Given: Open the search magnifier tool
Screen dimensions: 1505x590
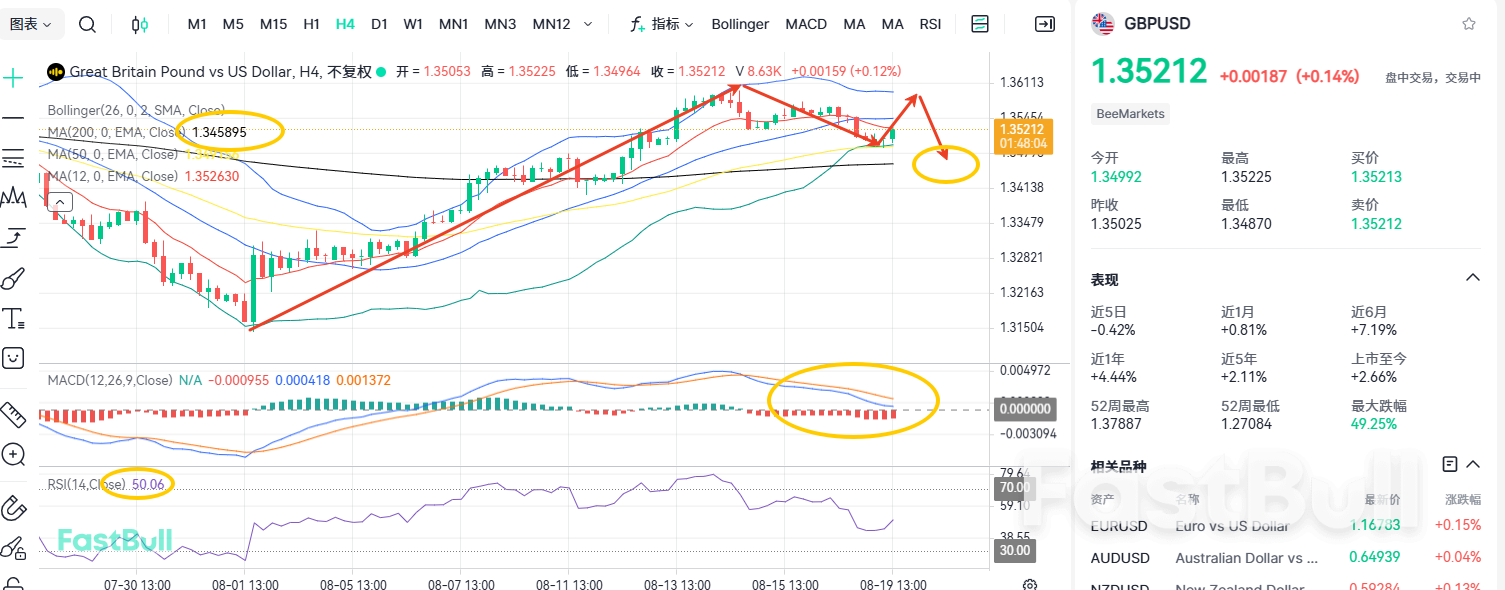Looking at the screenshot, I should point(86,24).
